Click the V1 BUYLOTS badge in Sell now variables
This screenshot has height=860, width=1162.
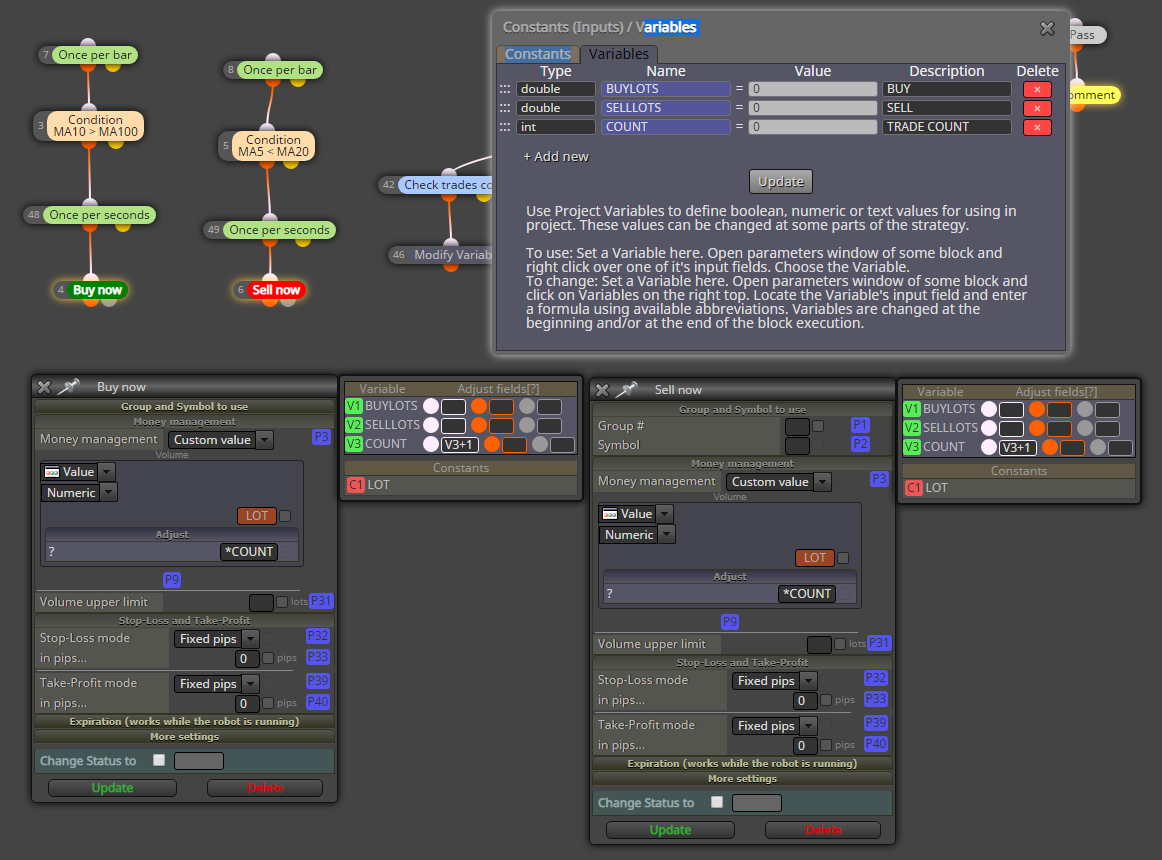point(912,408)
